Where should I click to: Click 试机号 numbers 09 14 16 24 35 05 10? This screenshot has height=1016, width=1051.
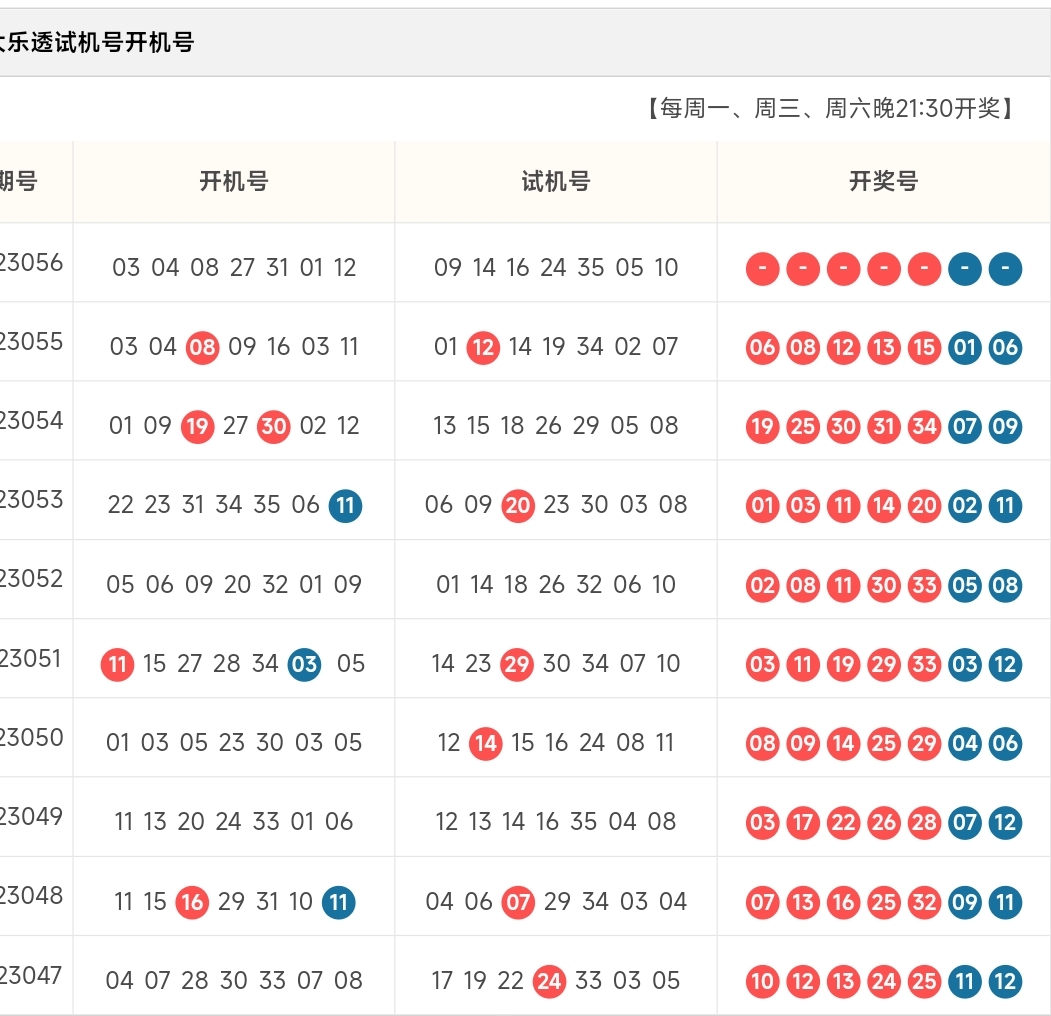coord(556,267)
